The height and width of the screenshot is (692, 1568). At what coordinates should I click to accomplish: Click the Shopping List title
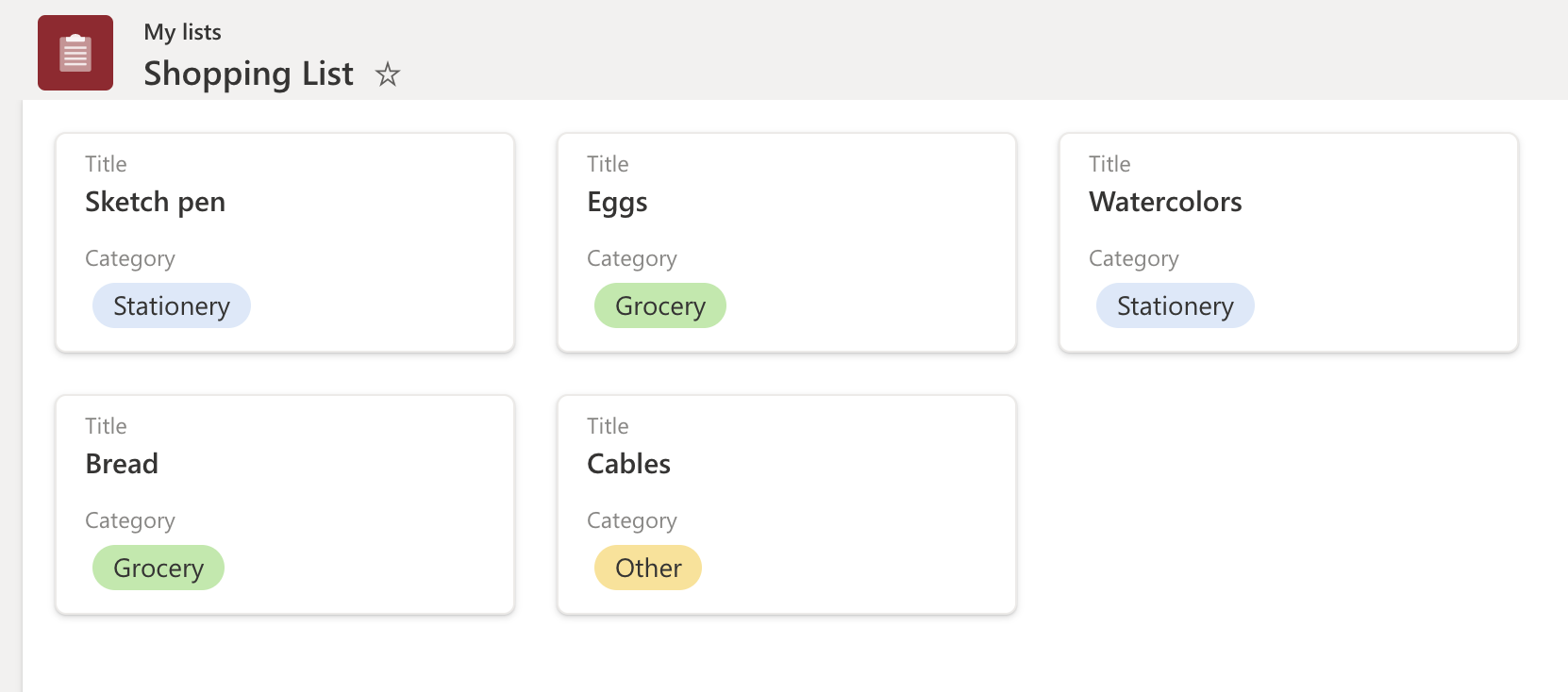coord(248,74)
